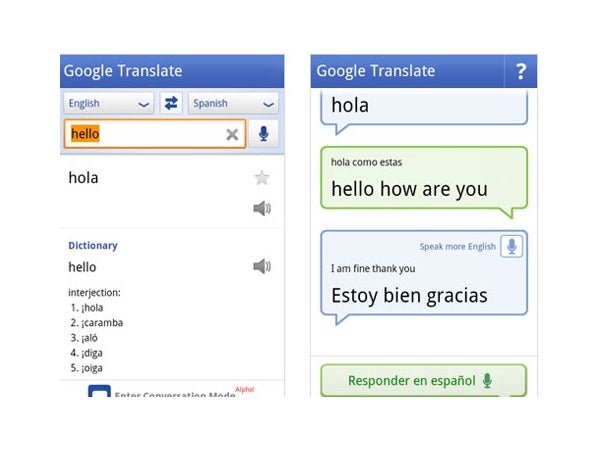Open the English source language dropdown
Viewport: 600px width, 450px height.
(x=109, y=103)
